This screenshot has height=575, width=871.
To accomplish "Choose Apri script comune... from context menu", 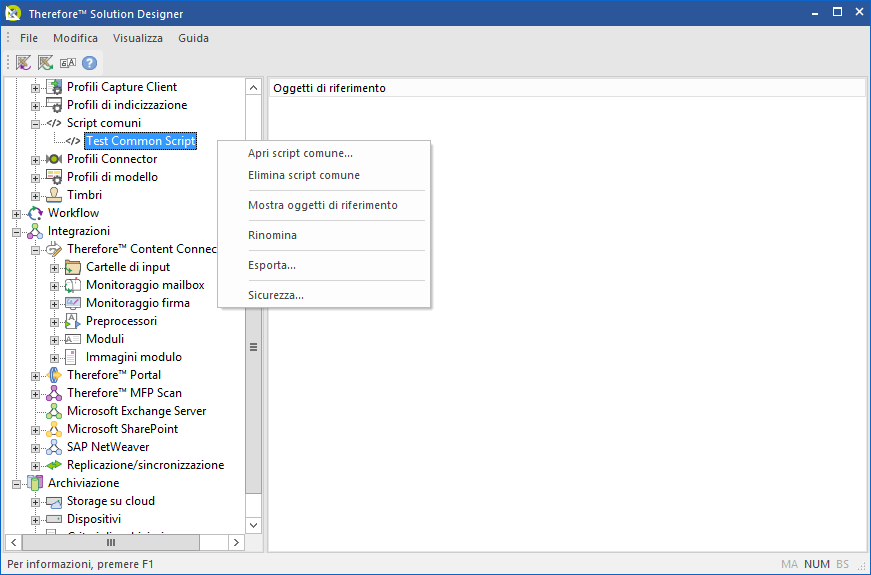I will [x=324, y=153].
